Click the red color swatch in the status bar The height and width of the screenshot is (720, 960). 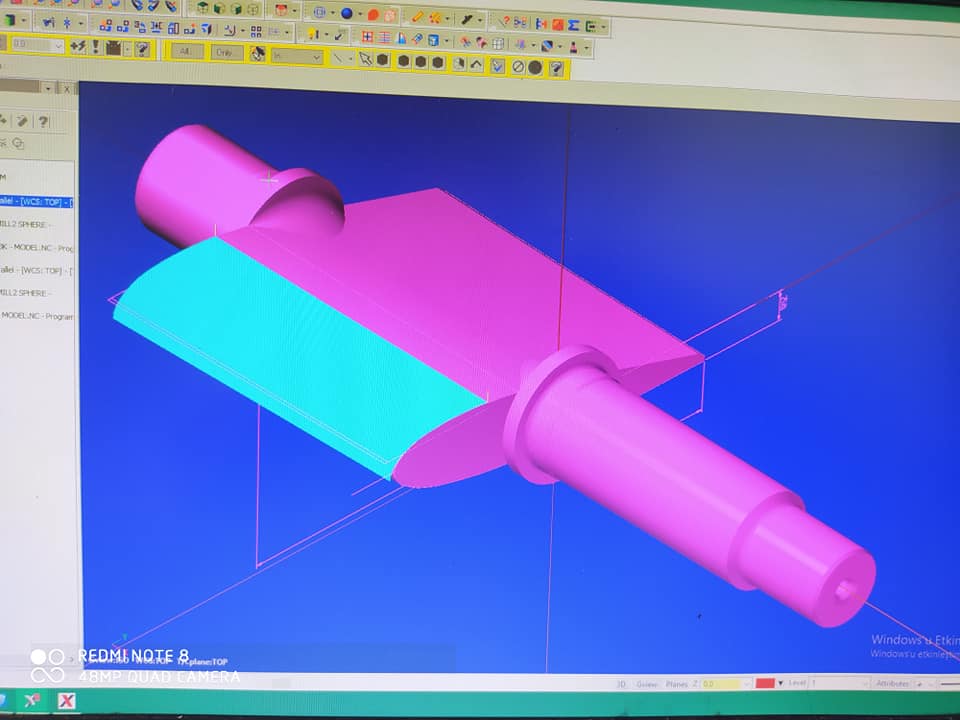point(765,683)
